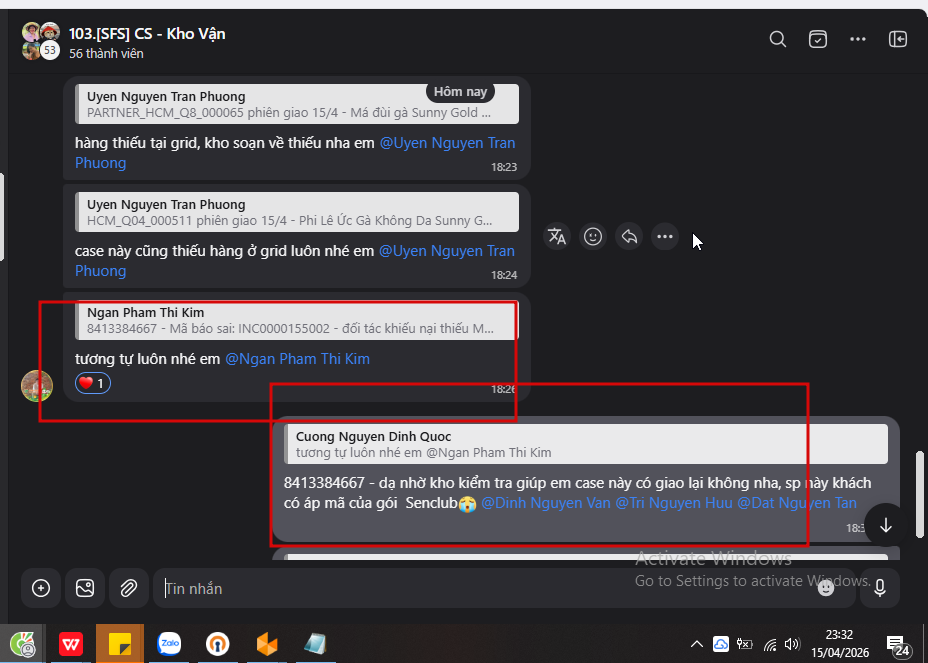Attach a file with the paperclip icon
This screenshot has height=663, width=928.
pos(129,588)
